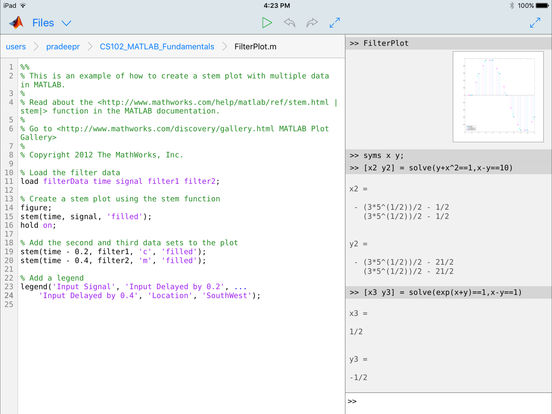This screenshot has width=552, height=414.
Task: Click the y2 = output label
Action: (x=358, y=244)
